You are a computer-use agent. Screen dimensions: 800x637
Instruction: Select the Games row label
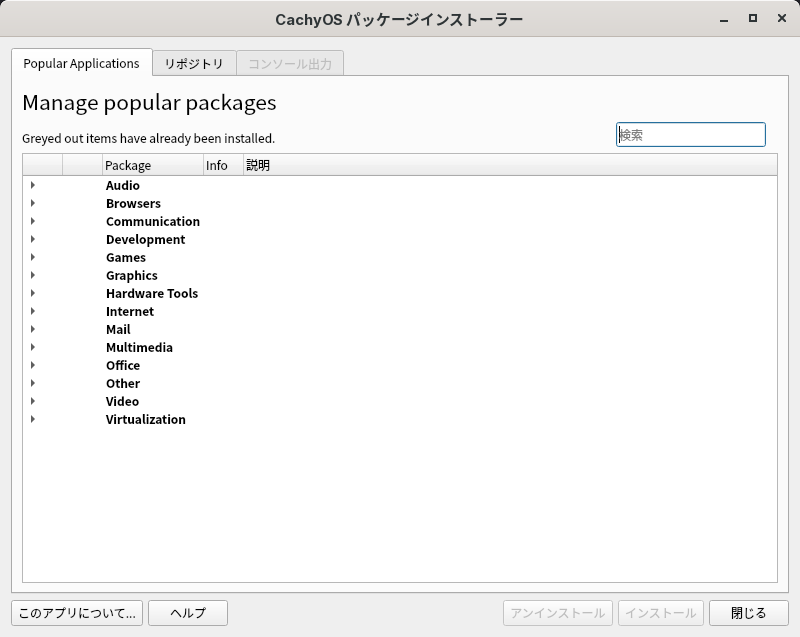[126, 258]
